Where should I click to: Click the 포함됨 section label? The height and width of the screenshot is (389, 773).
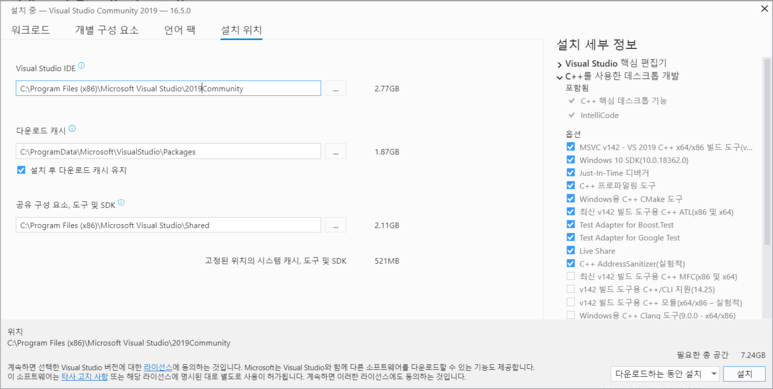tap(577, 88)
